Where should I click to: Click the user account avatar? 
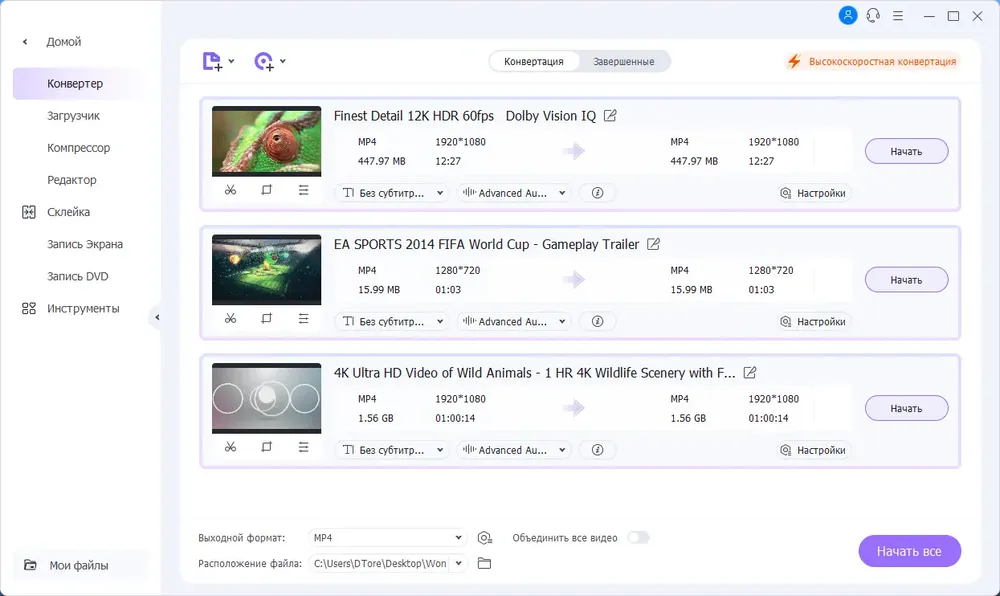click(x=848, y=15)
